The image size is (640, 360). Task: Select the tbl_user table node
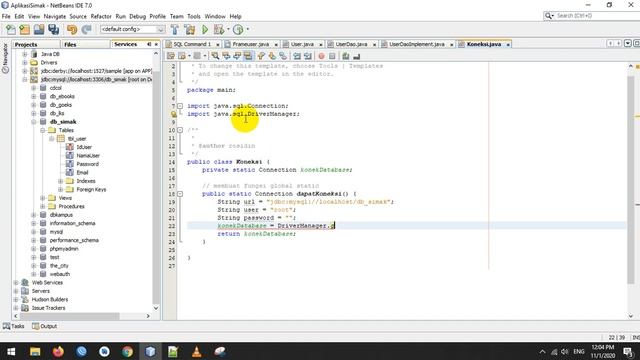(77, 139)
